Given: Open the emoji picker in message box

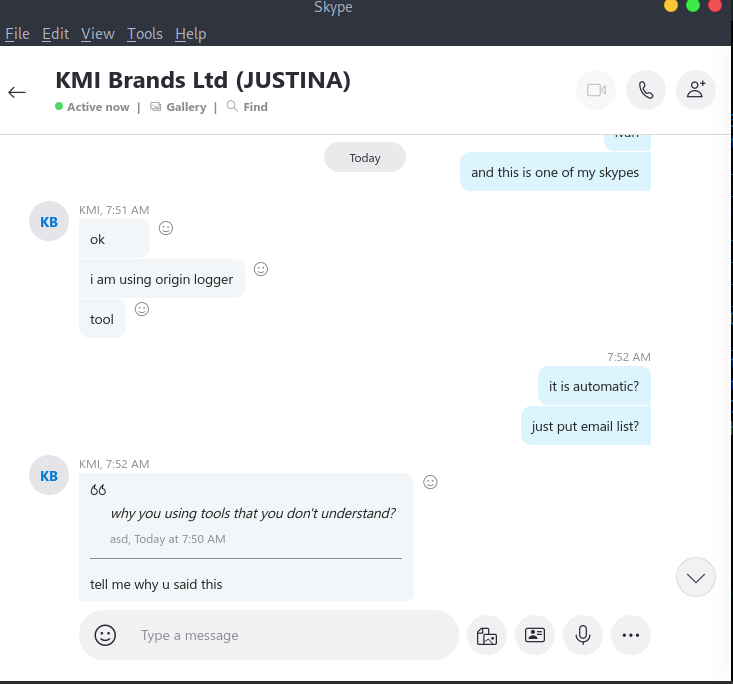Looking at the screenshot, I should point(105,635).
